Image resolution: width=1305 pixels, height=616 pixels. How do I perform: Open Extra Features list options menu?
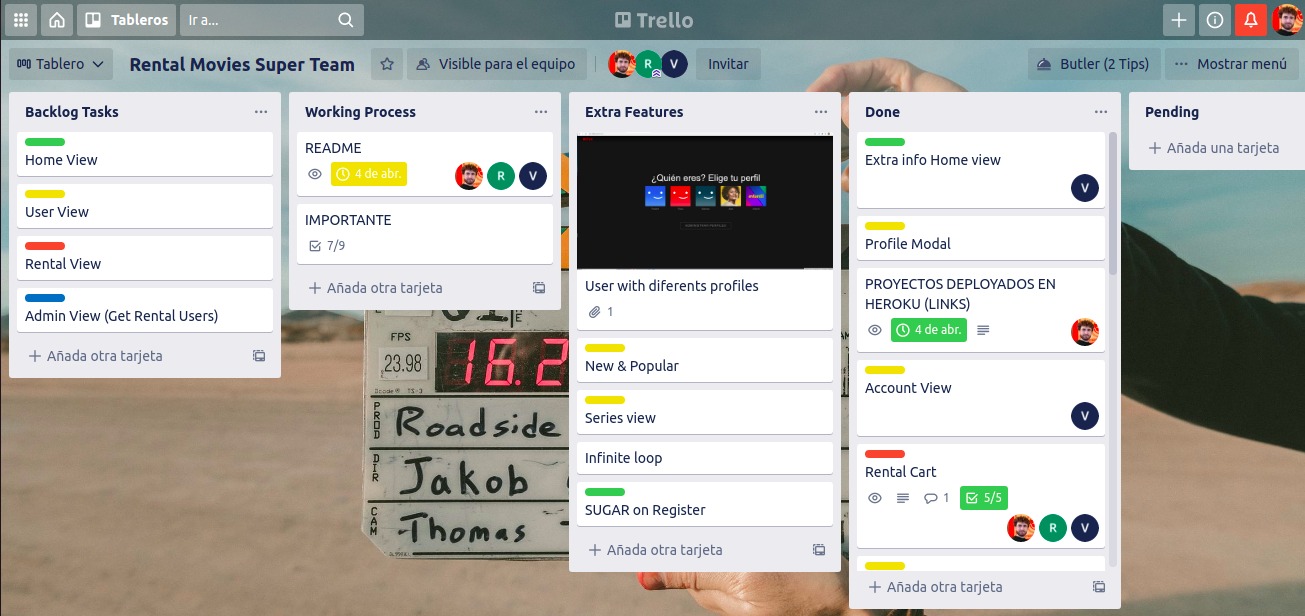821,112
